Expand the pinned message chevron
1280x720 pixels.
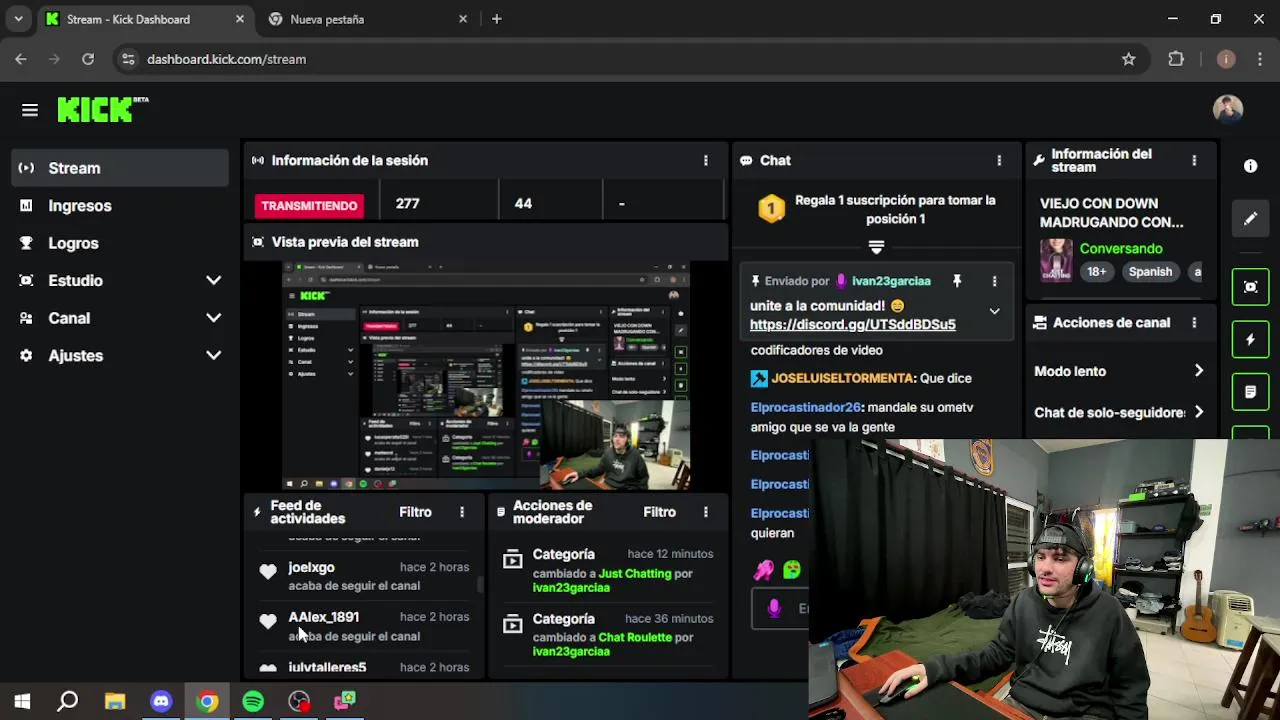[994, 312]
